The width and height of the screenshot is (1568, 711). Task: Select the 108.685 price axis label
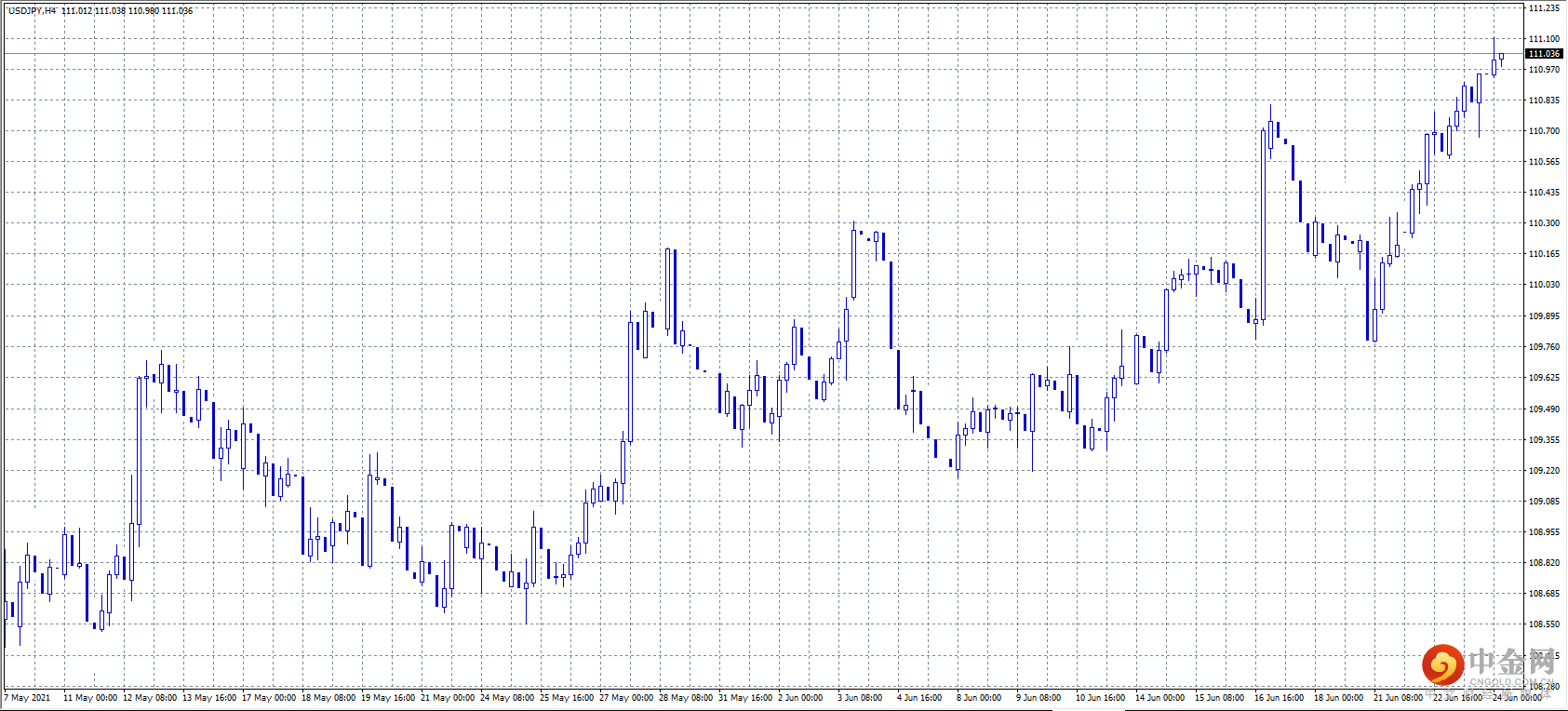[x=1544, y=594]
